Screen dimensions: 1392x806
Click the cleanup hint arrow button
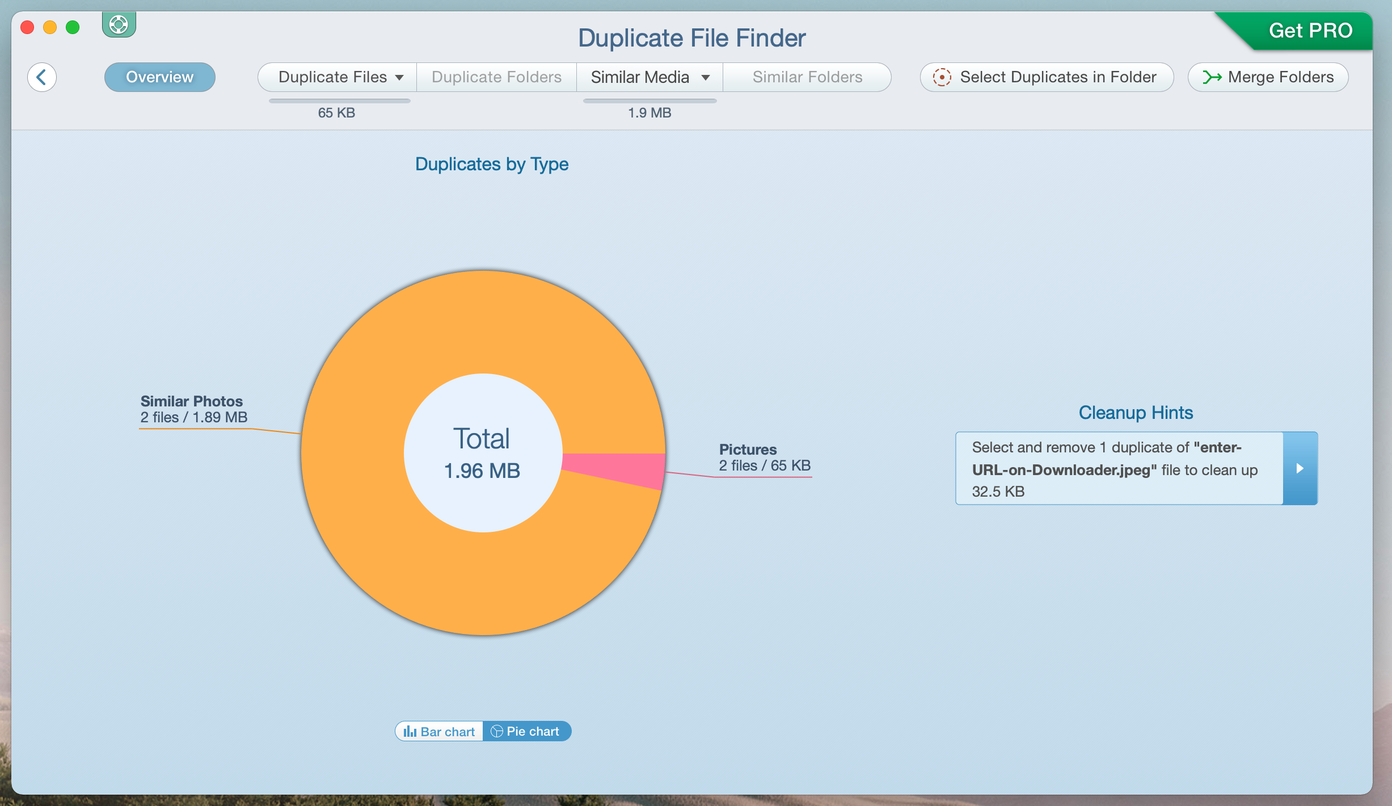coord(1300,468)
